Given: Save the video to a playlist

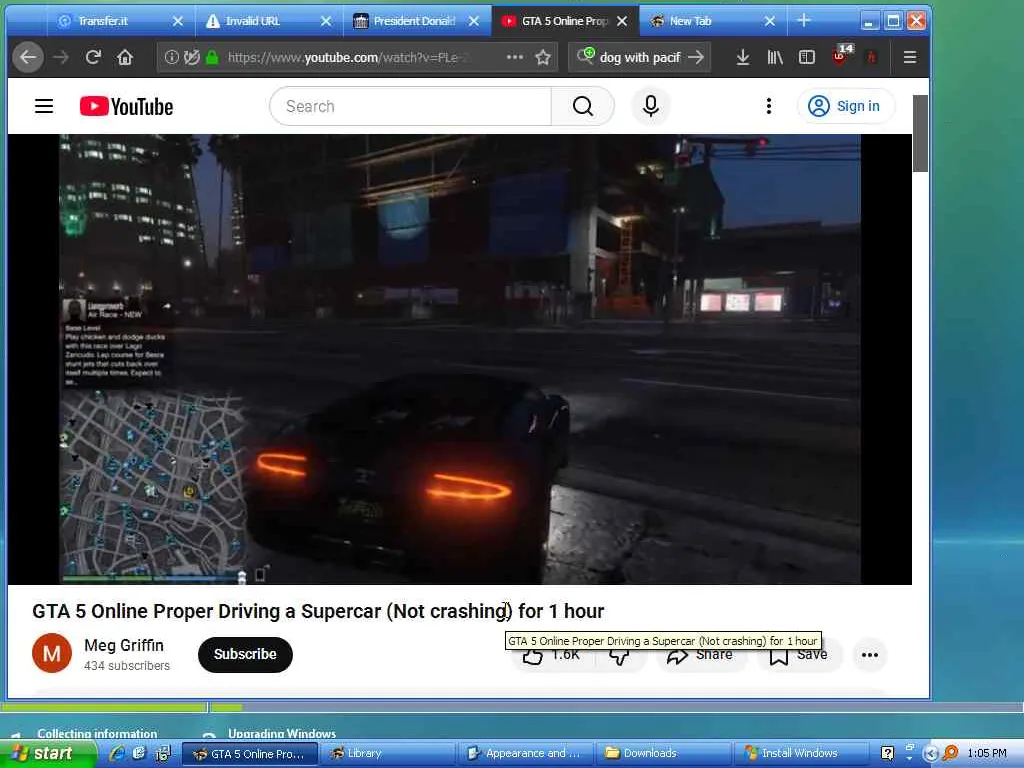Looking at the screenshot, I should coord(799,655).
